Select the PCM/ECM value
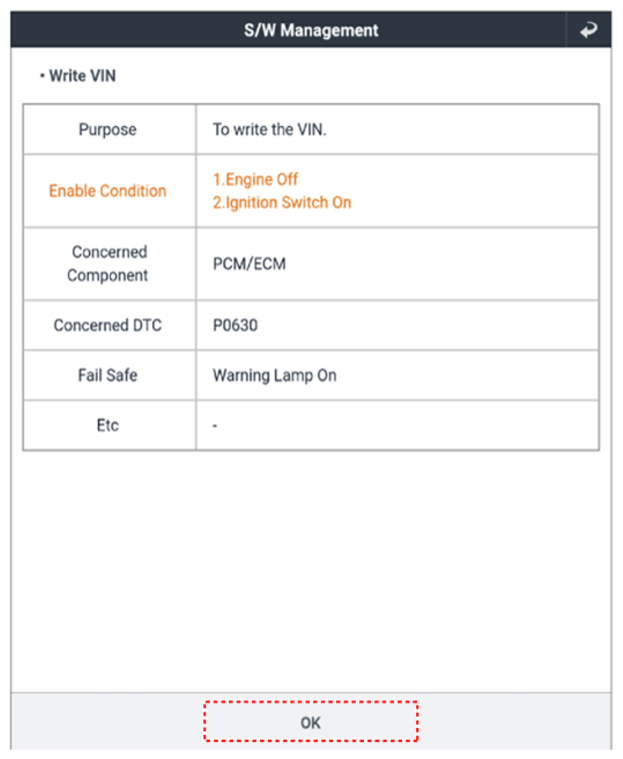This screenshot has width=623, height=759. pos(243,264)
